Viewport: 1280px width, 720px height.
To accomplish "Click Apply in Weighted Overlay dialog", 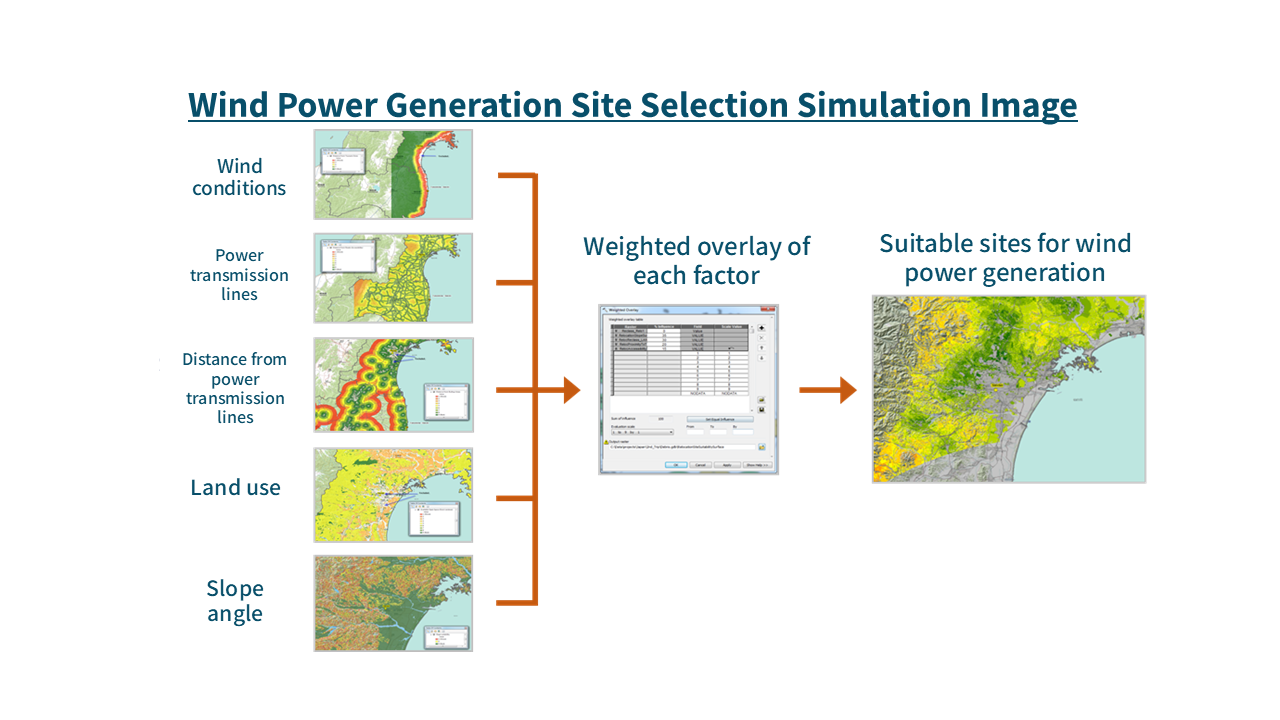I will (727, 465).
